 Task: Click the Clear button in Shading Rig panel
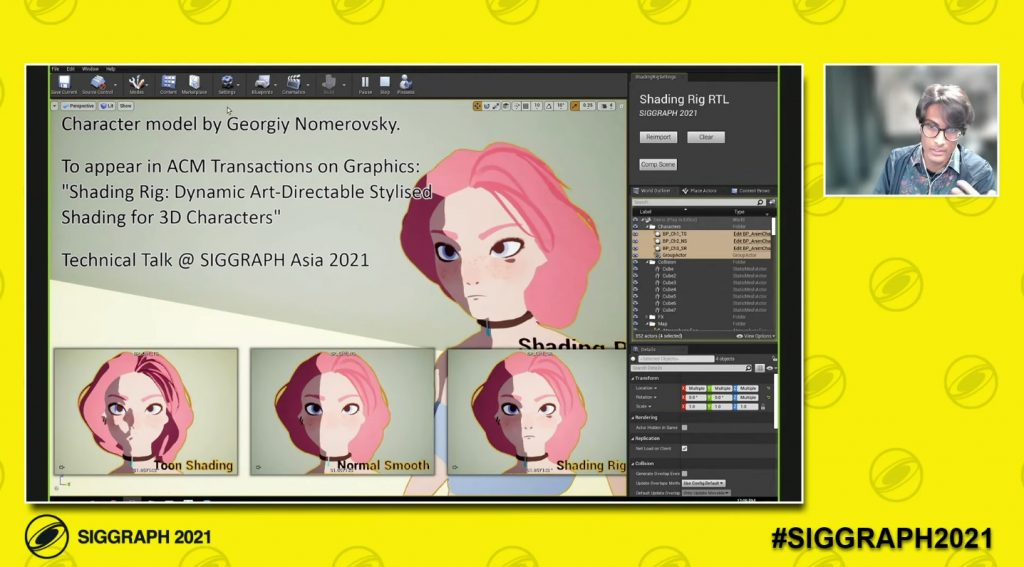point(706,137)
